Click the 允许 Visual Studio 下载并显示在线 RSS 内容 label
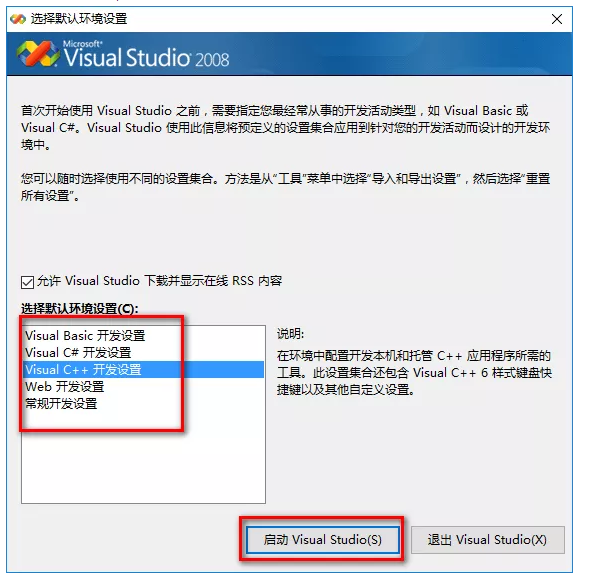 tap(160, 281)
